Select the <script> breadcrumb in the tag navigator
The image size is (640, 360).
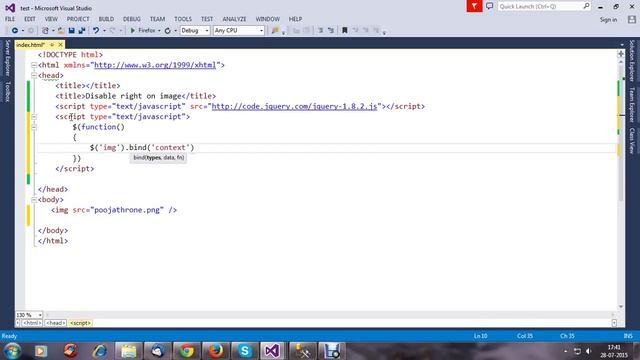tap(80, 323)
